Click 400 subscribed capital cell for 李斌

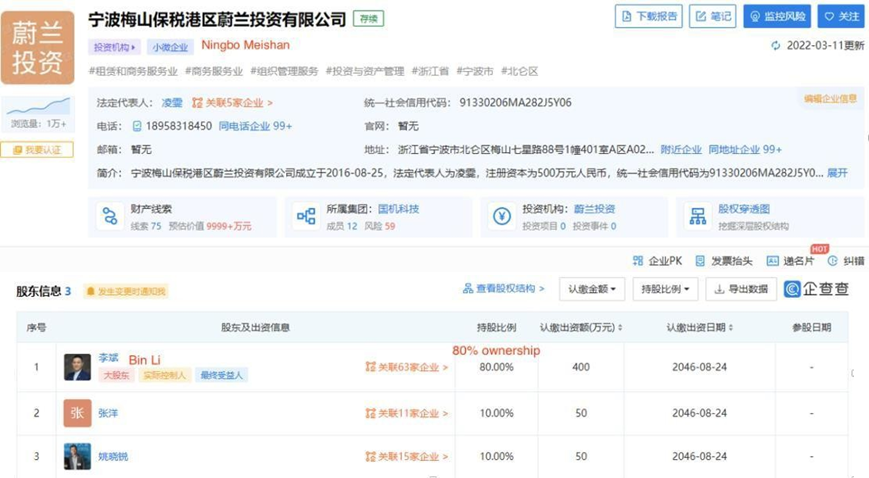(x=581, y=367)
